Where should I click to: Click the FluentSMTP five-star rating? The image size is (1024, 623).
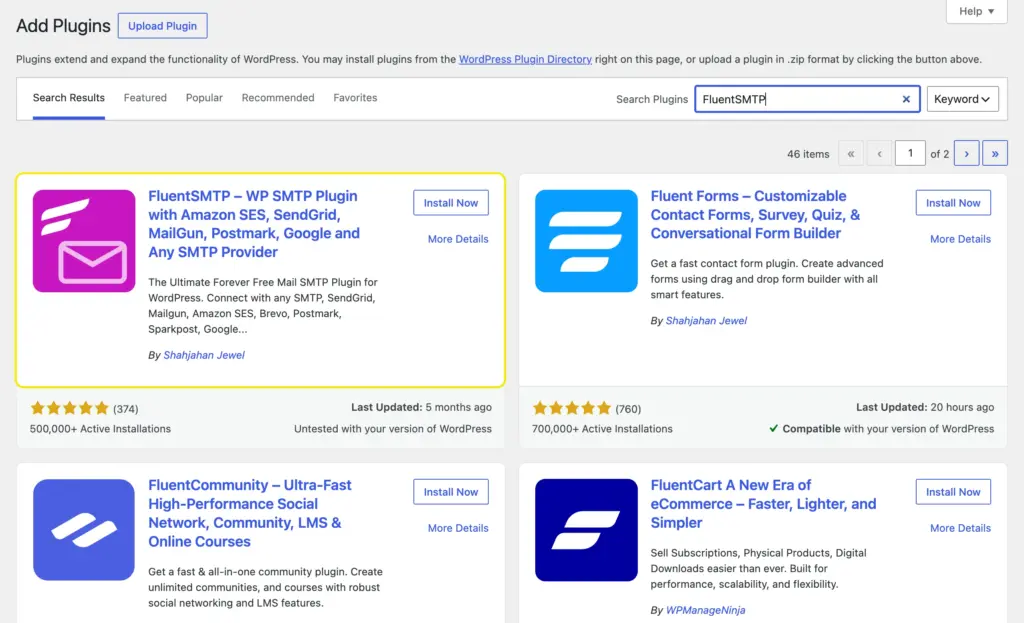69,409
